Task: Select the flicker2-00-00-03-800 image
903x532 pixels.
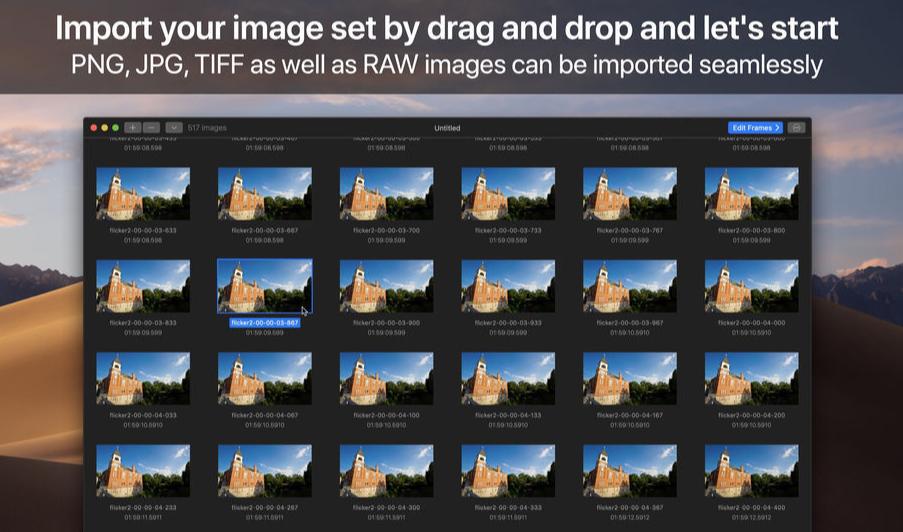Action: (751, 193)
